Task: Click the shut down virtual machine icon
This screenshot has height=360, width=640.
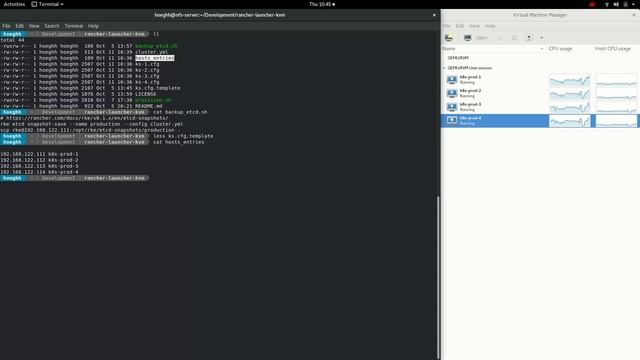Action: coord(529,38)
